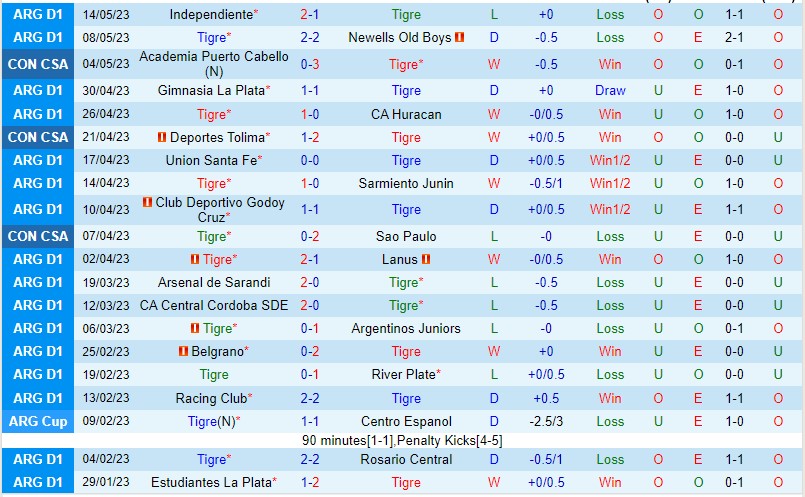805x497 pixels.
Task: Go to Gimnasia La Plata team page
Action: (x=211, y=90)
